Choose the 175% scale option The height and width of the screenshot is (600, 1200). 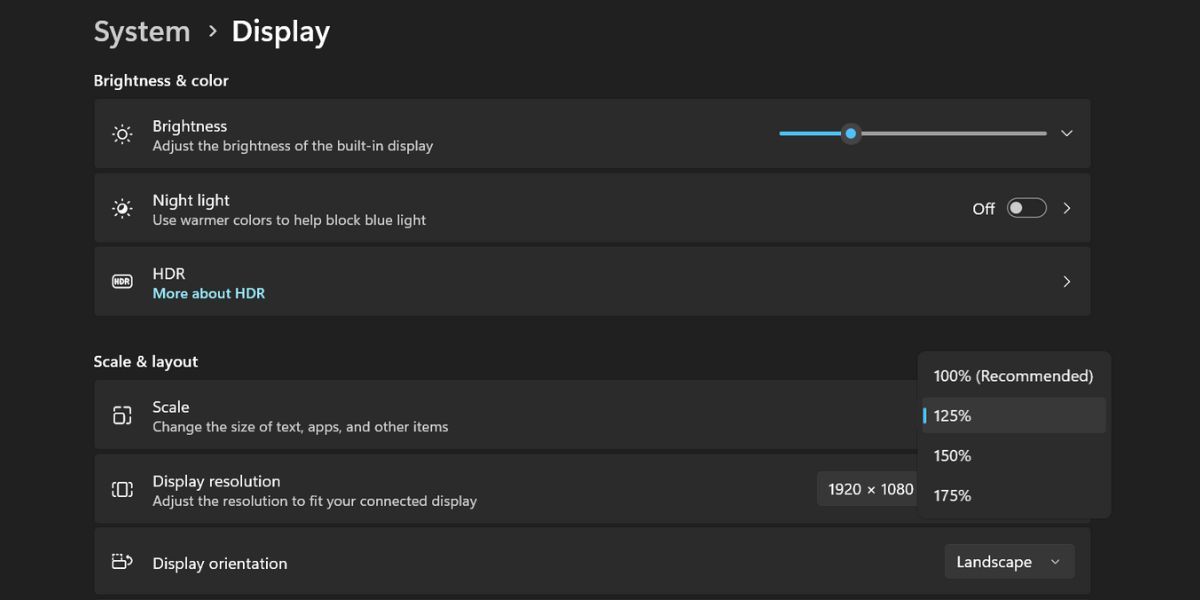point(1014,496)
